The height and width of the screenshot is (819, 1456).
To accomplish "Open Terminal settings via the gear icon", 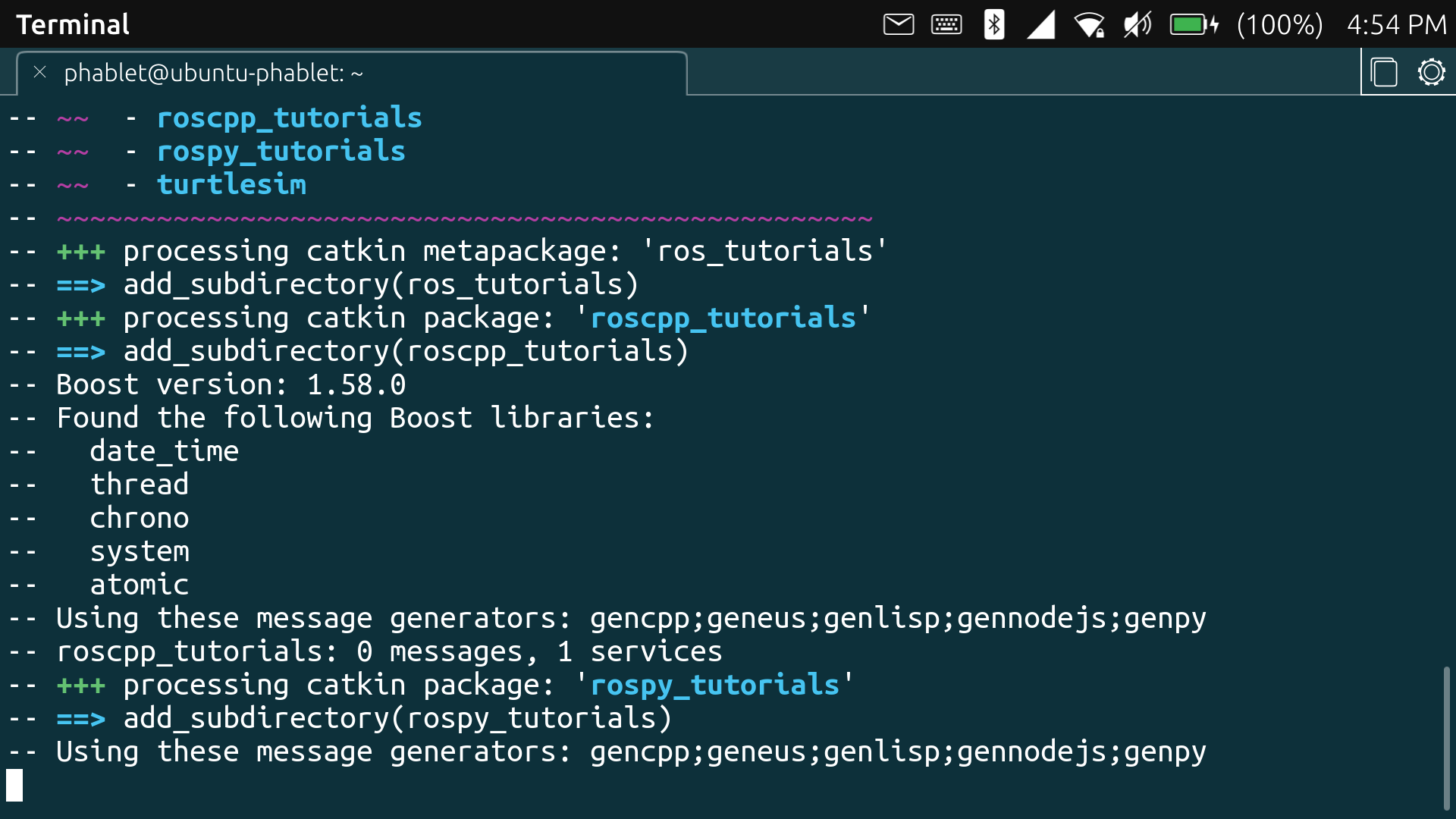I will pos(1432,72).
